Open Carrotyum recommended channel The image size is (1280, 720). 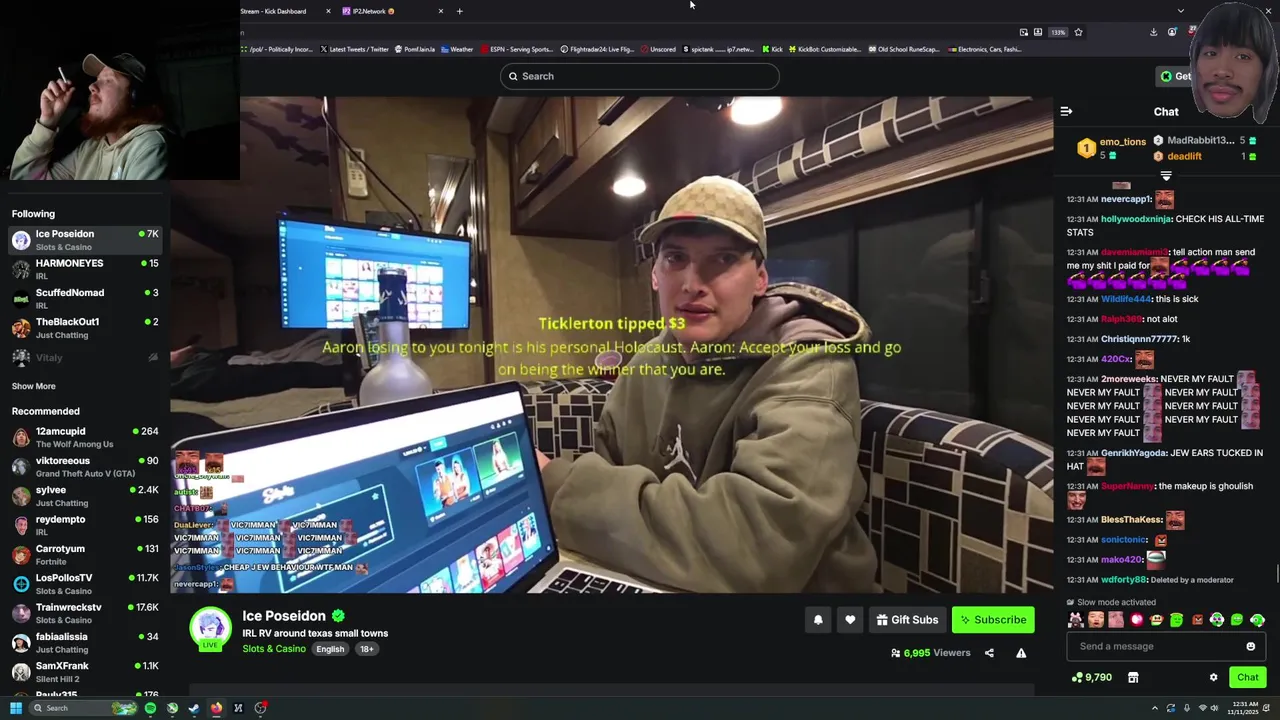pos(85,554)
